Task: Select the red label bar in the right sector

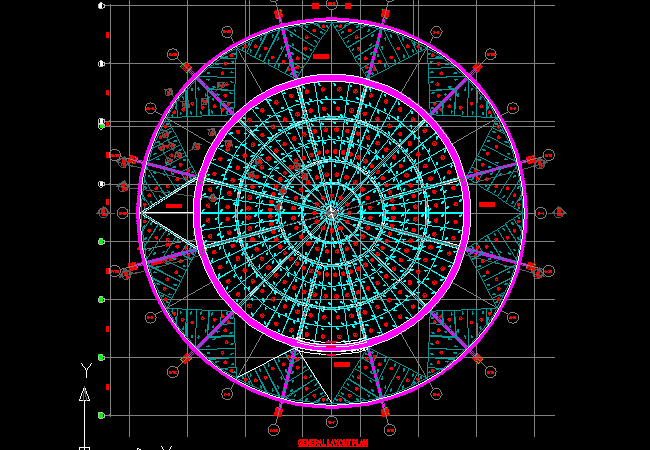Action: click(x=487, y=204)
